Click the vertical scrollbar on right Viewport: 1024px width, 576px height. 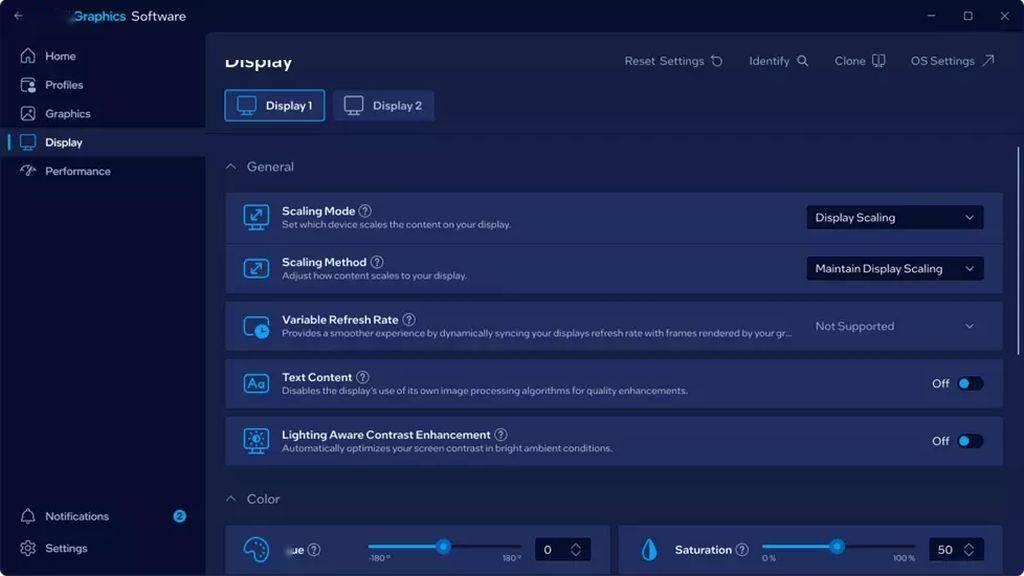(1018, 251)
